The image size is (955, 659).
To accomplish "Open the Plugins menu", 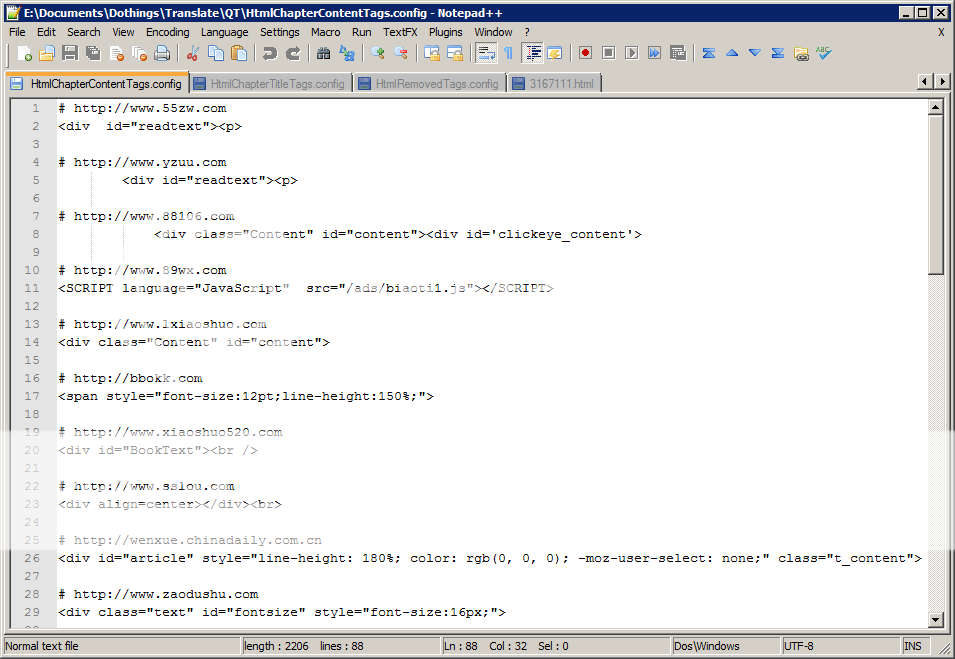I will tap(446, 32).
